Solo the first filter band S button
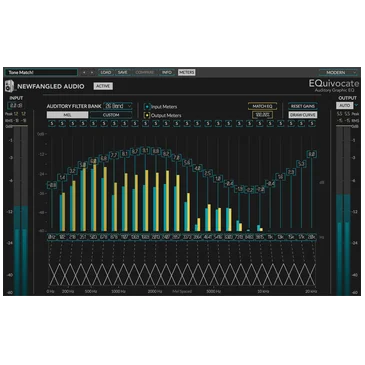This screenshot has width=365, height=365. 52,124
